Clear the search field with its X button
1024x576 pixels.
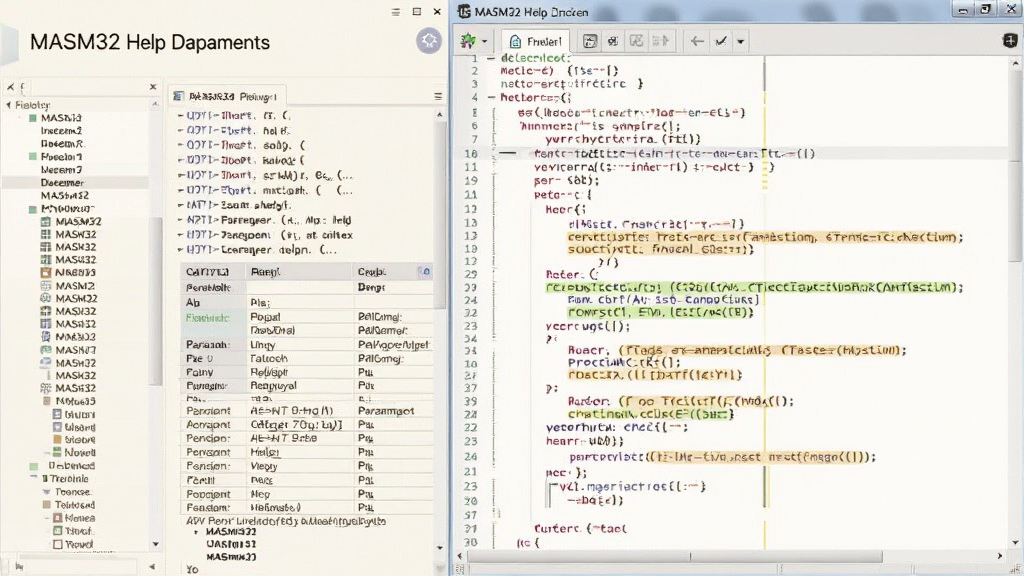[x=153, y=86]
